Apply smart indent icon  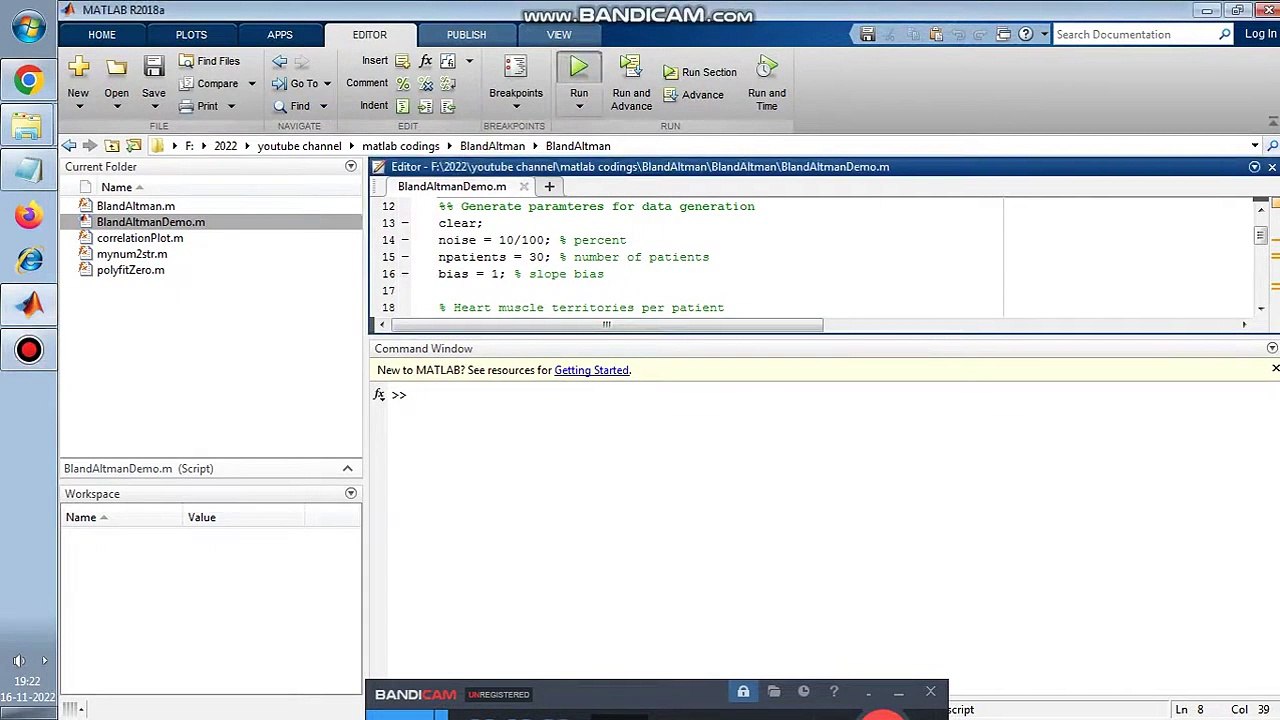[402, 106]
